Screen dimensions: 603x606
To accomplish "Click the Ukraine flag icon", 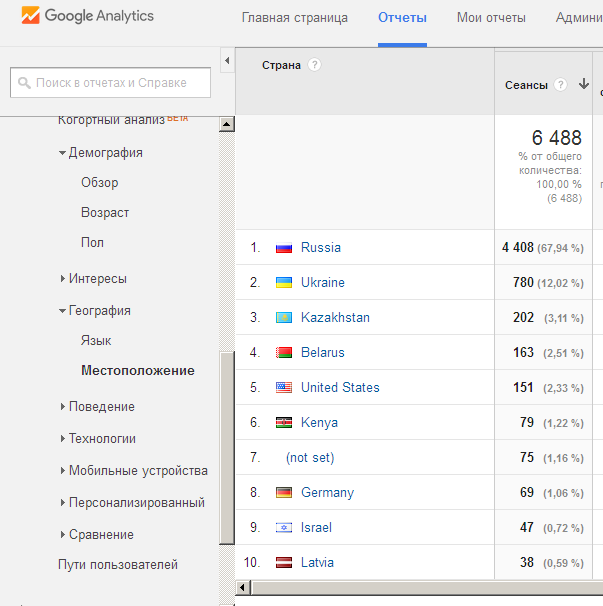I will point(284,283).
